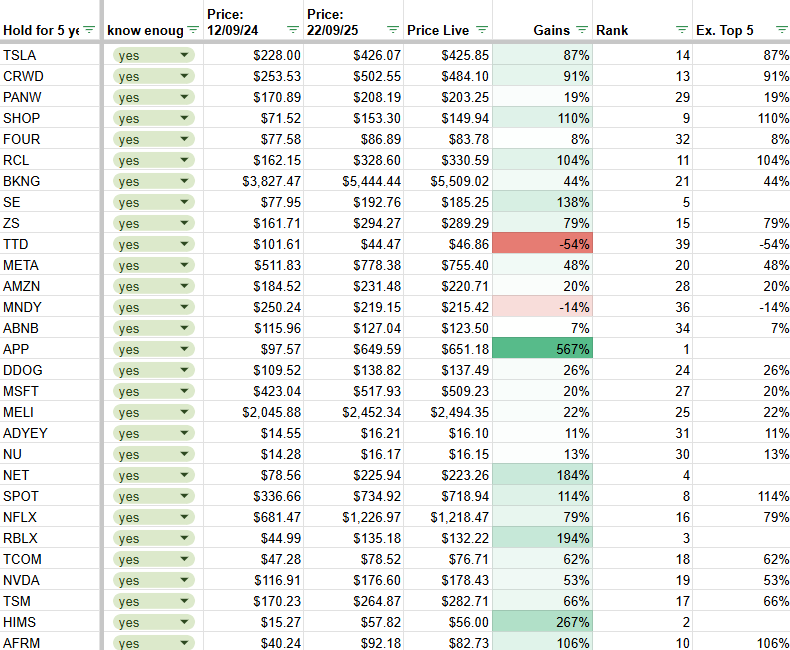Open filter for Price 22/09/25 column
Viewport: 790px width, 650px height.
click(x=393, y=30)
